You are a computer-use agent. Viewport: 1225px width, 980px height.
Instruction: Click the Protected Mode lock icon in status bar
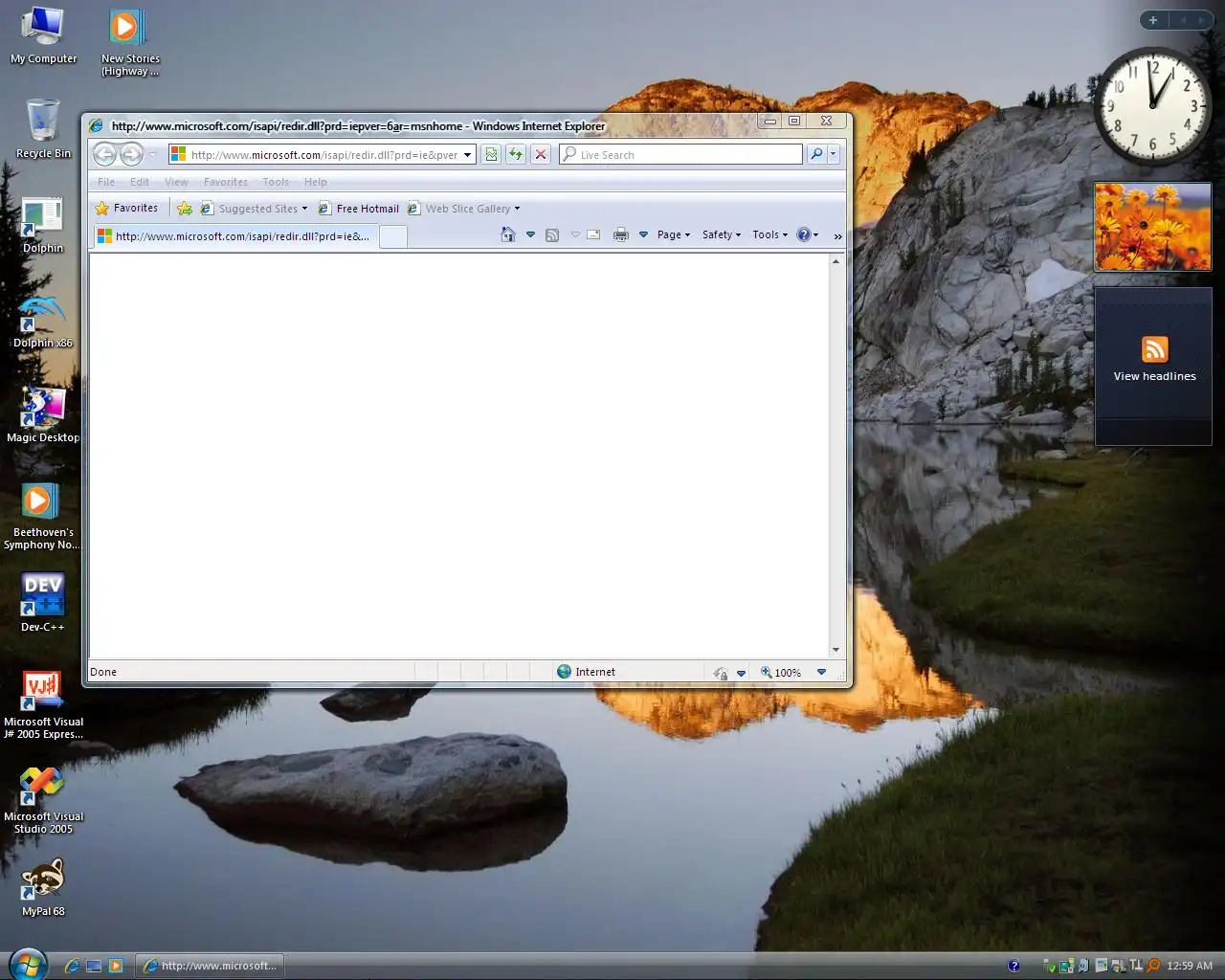(721, 673)
